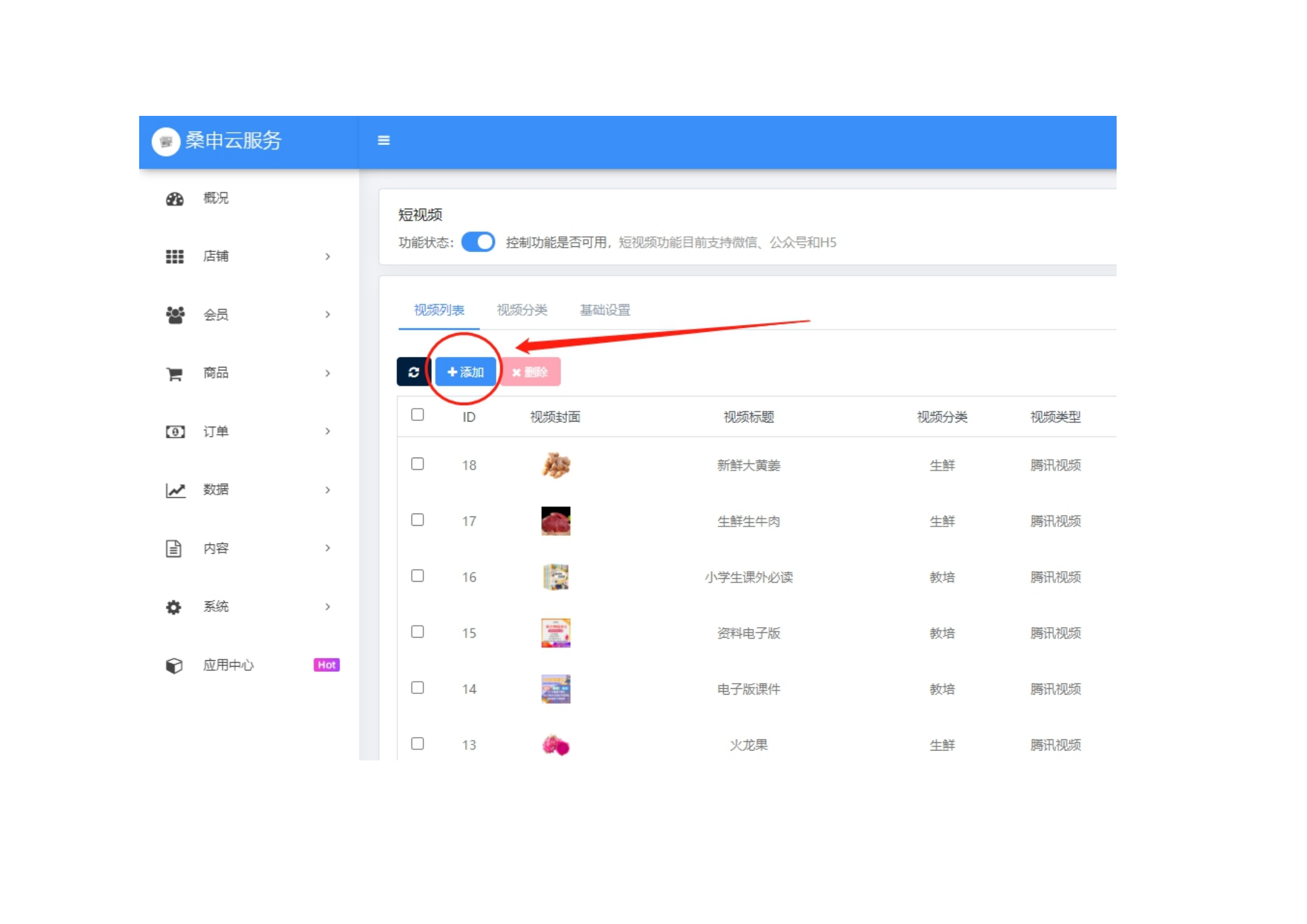Open the 生鲜牛肉 cover thumbnail
Screen dimensions: 1307x924
(556, 521)
